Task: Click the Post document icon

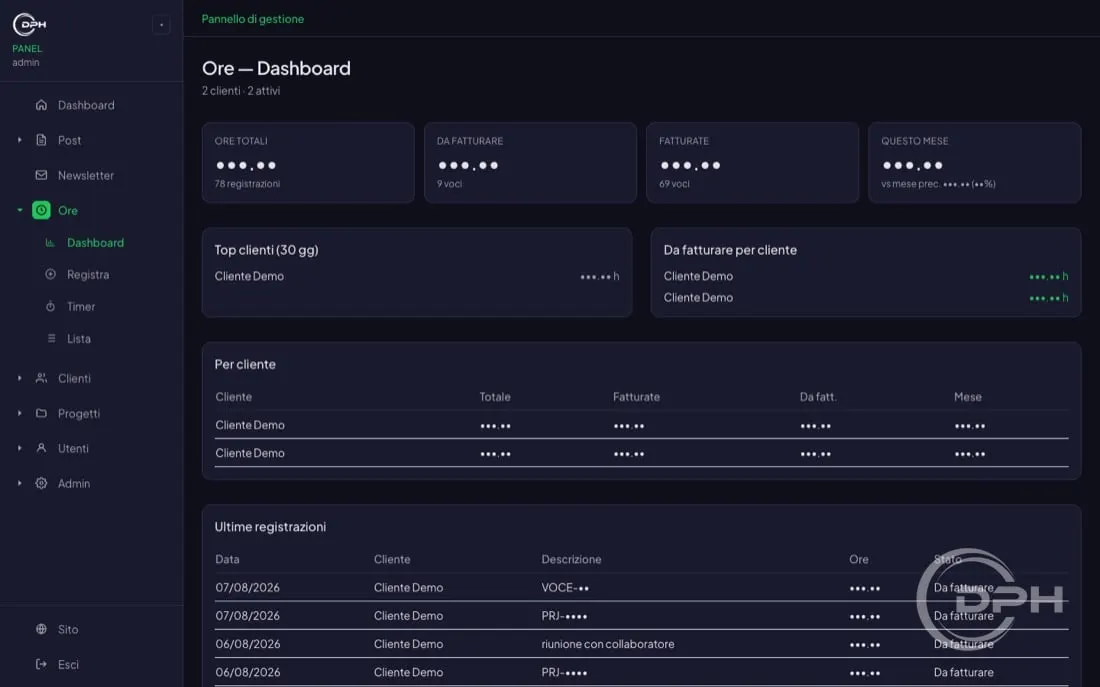Action: (x=41, y=140)
